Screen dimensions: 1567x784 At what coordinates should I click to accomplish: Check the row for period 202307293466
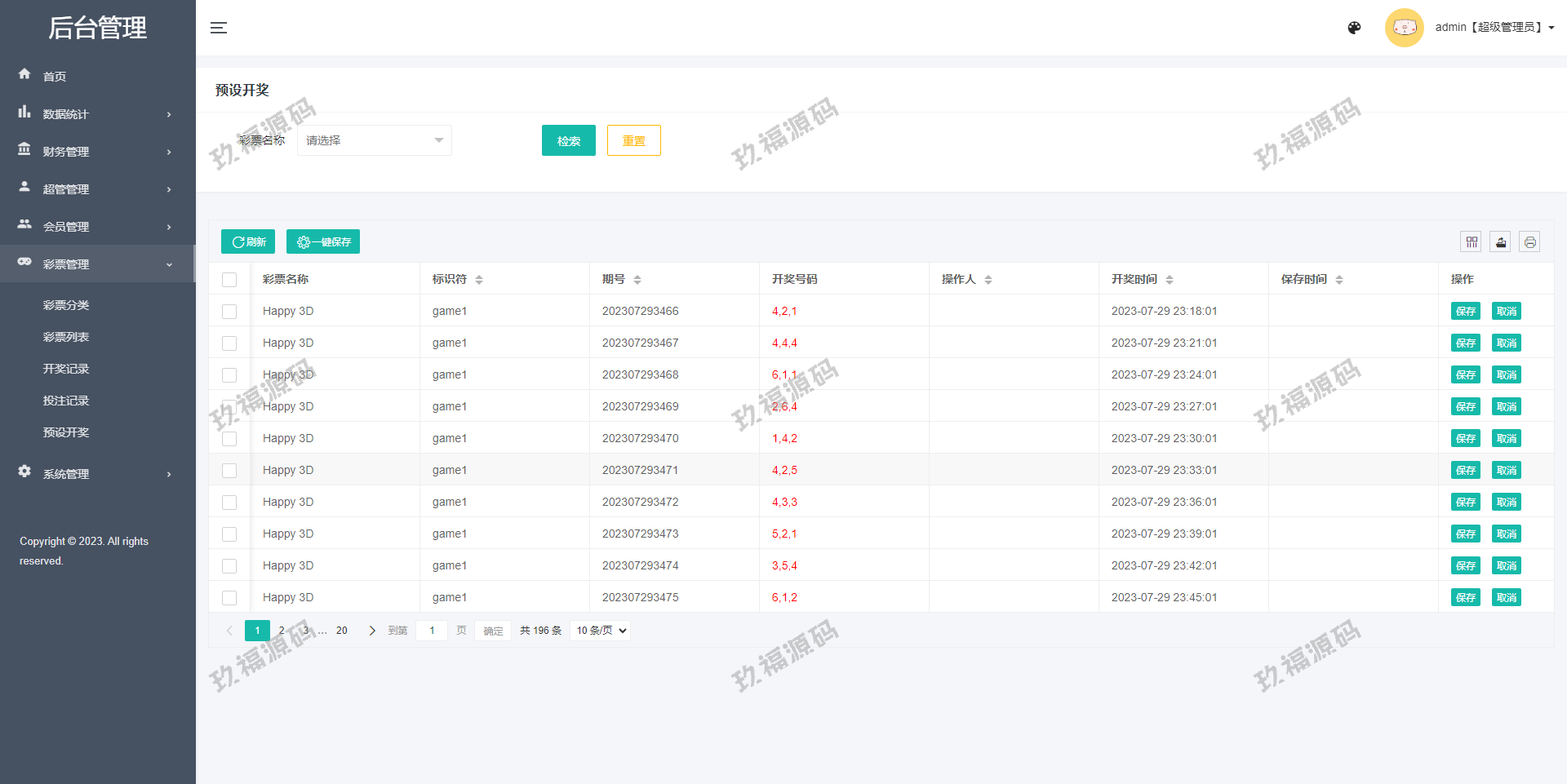pos(229,312)
